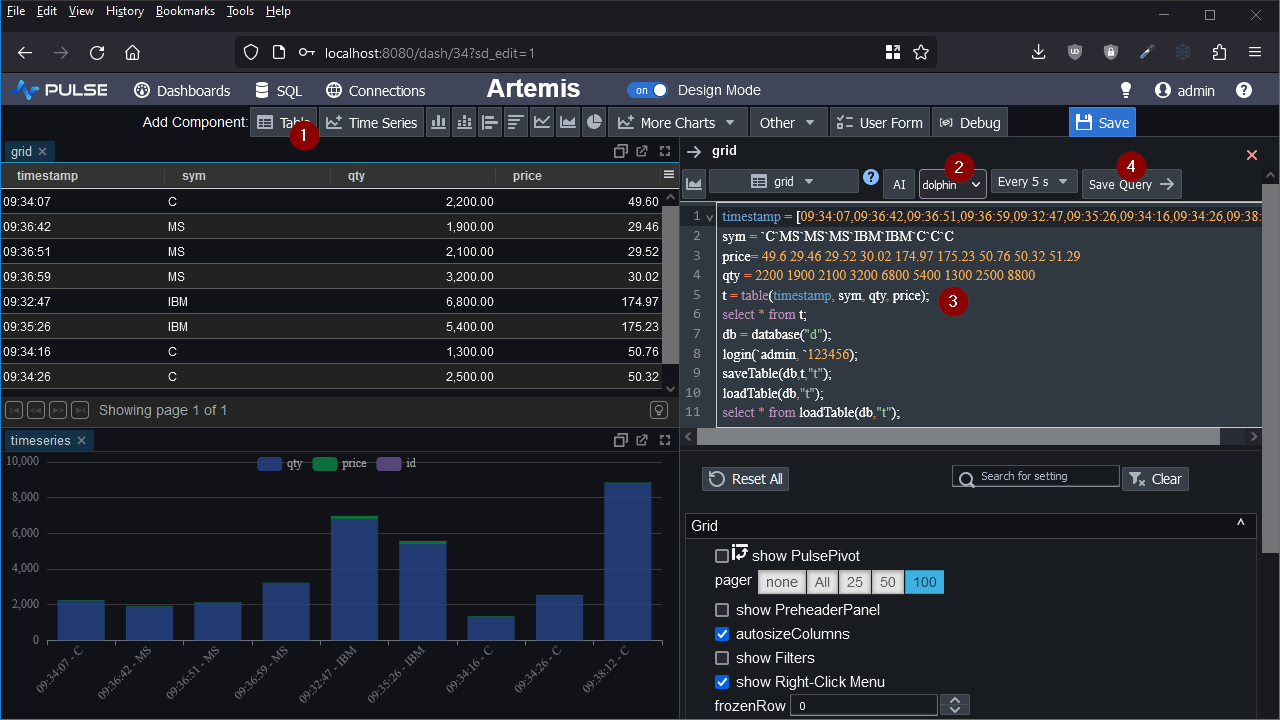Go to the last page of the grid

tap(80, 410)
